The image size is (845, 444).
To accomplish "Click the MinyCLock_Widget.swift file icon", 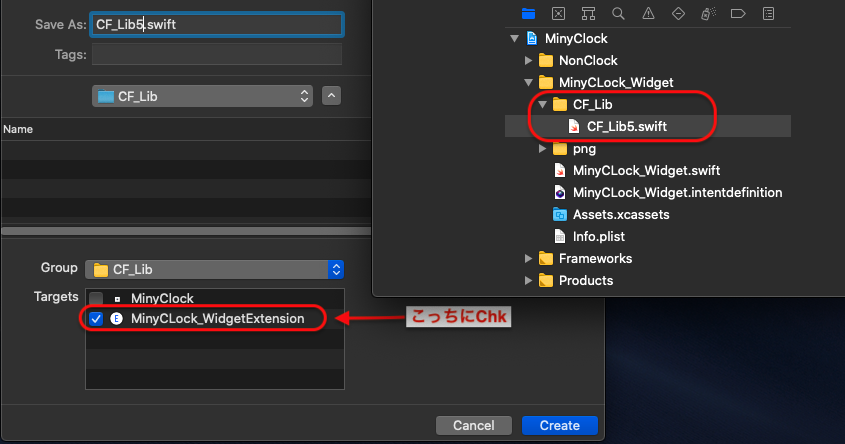I will [560, 171].
